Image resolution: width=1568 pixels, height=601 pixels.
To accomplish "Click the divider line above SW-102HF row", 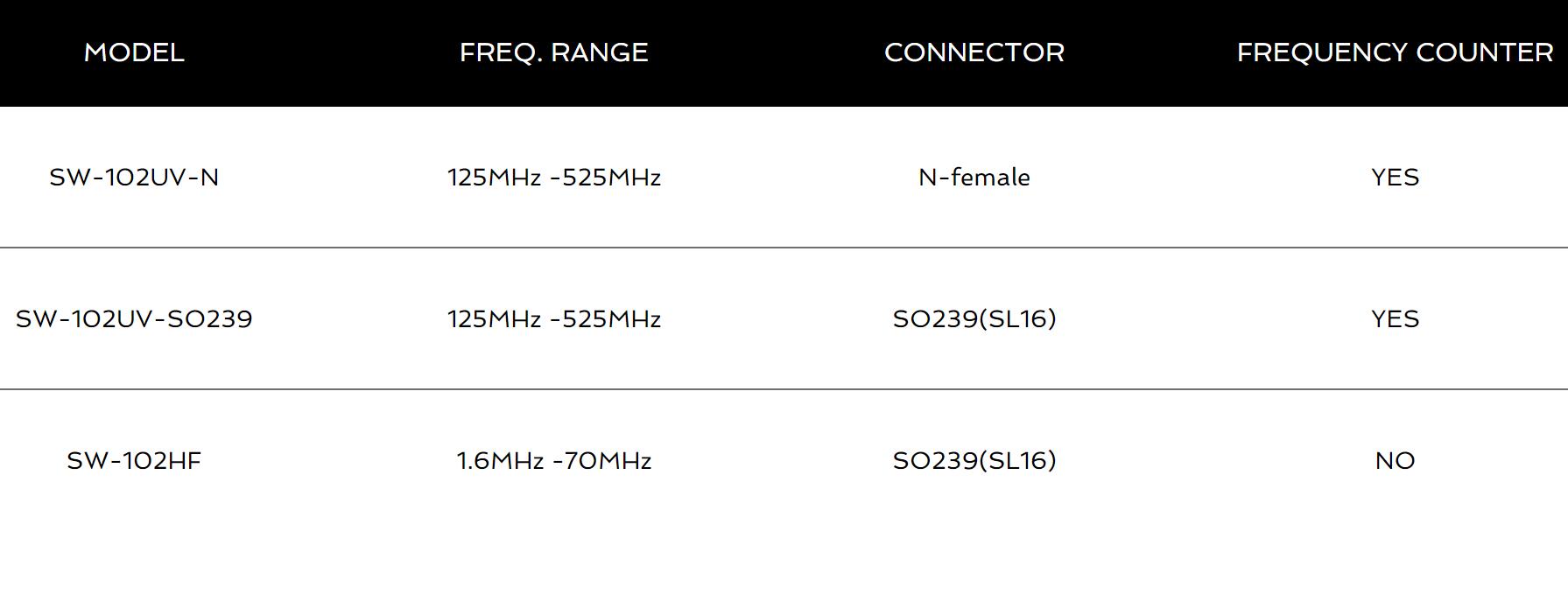I will (784, 389).
